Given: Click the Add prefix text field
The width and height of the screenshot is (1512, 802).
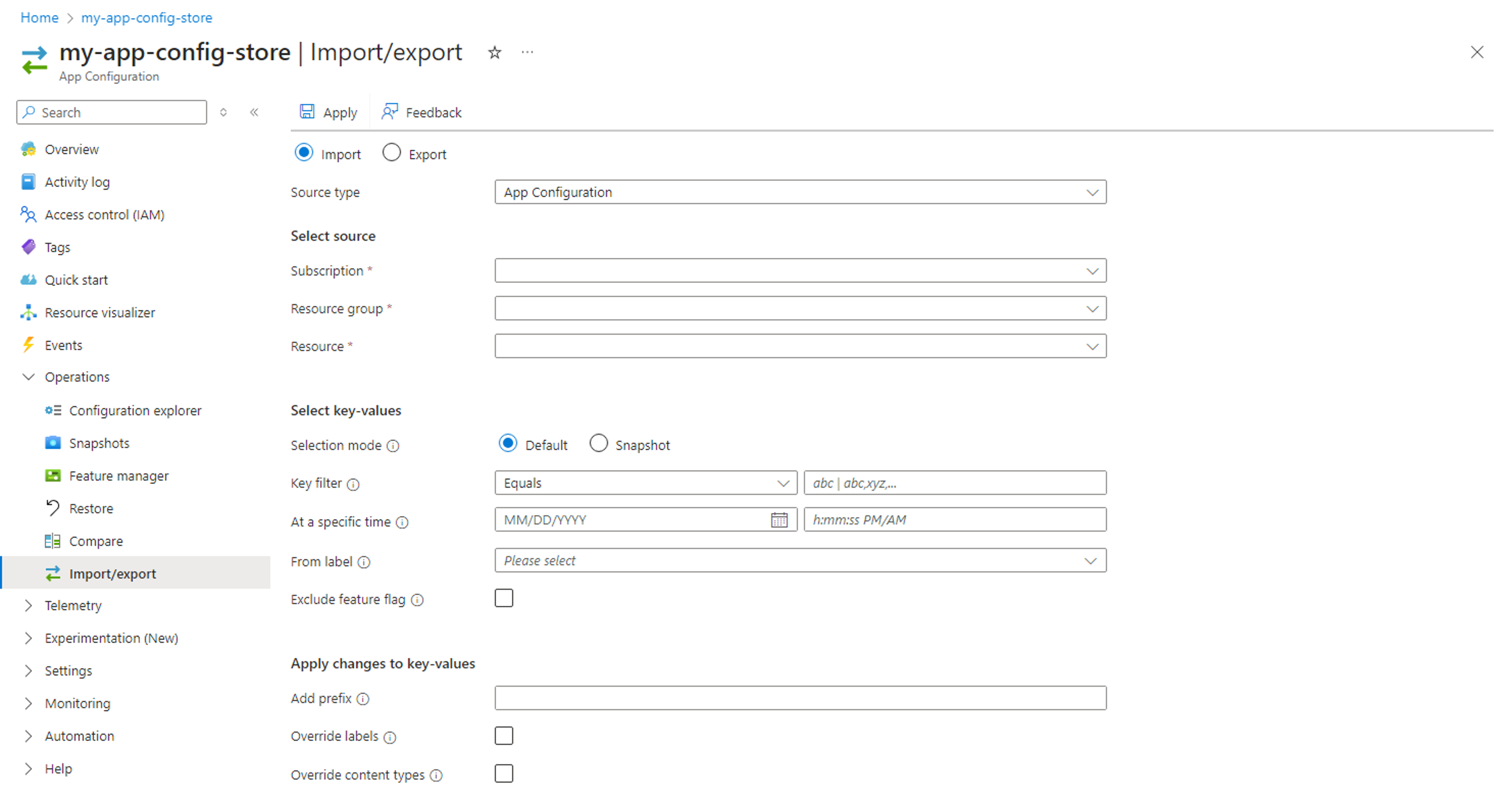Looking at the screenshot, I should click(800, 698).
